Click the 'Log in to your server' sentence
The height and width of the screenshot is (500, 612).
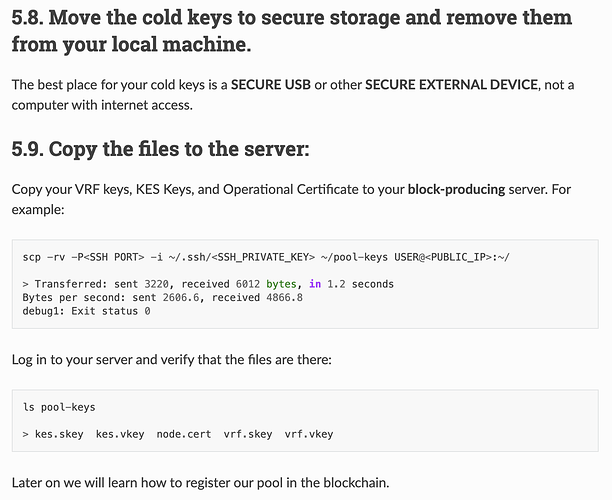pyautogui.click(x=172, y=359)
